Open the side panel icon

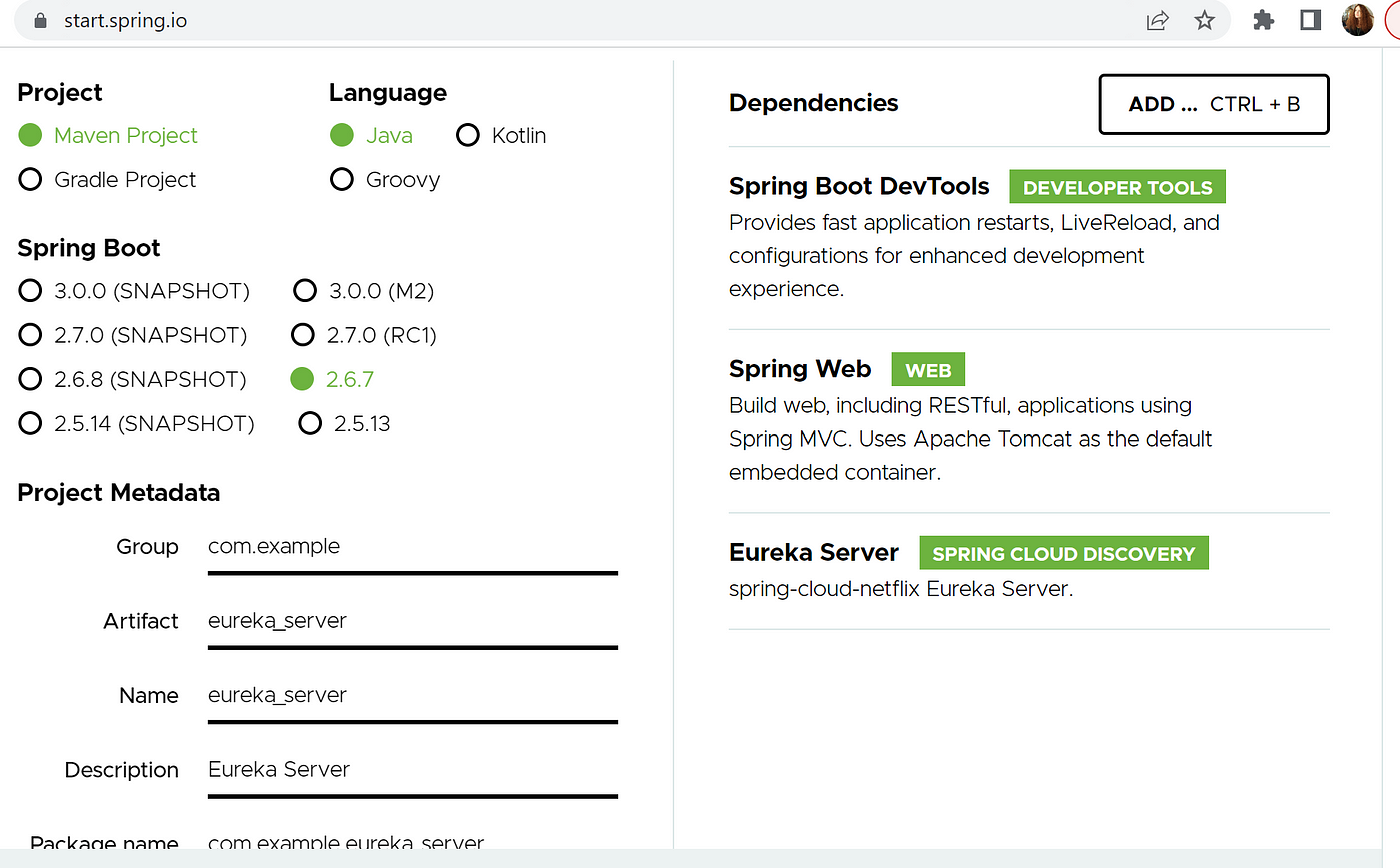coord(1311,20)
